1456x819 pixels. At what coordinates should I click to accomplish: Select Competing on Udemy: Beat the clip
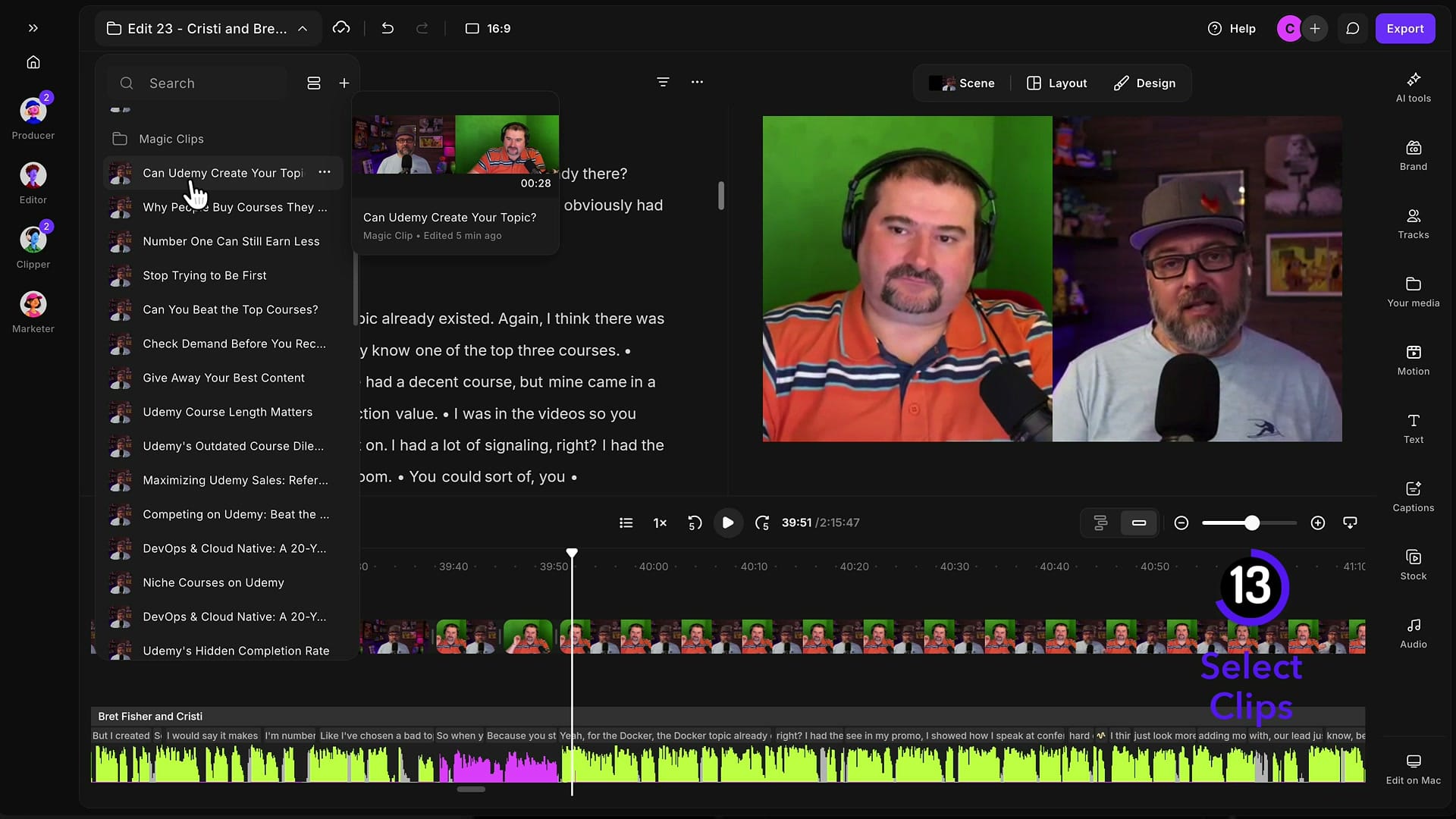[223, 514]
